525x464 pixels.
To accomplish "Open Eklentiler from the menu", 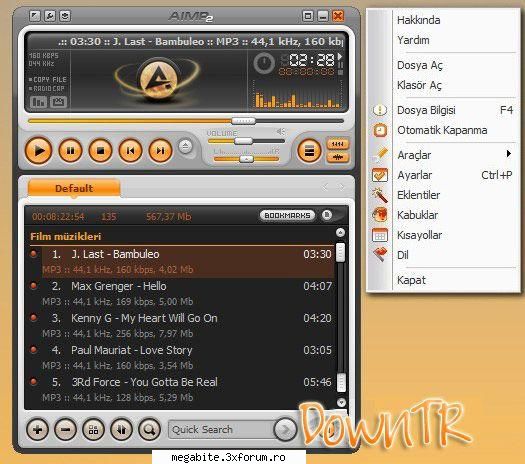I will click(444, 195).
